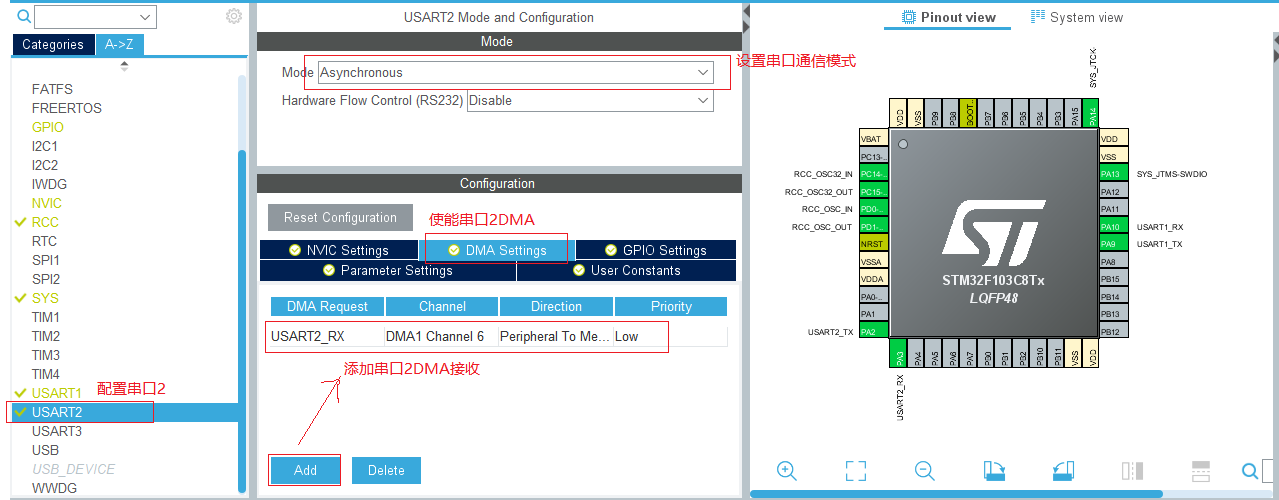Open the User Constants tab
The image size is (1279, 500).
pyautogui.click(x=627, y=270)
